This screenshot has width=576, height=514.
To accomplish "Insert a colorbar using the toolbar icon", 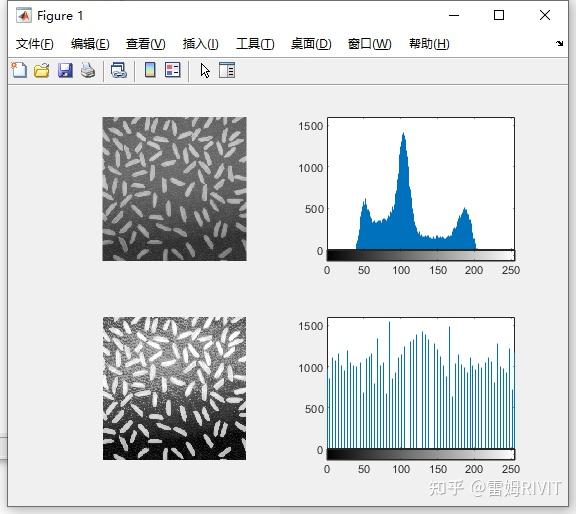I will (x=150, y=70).
